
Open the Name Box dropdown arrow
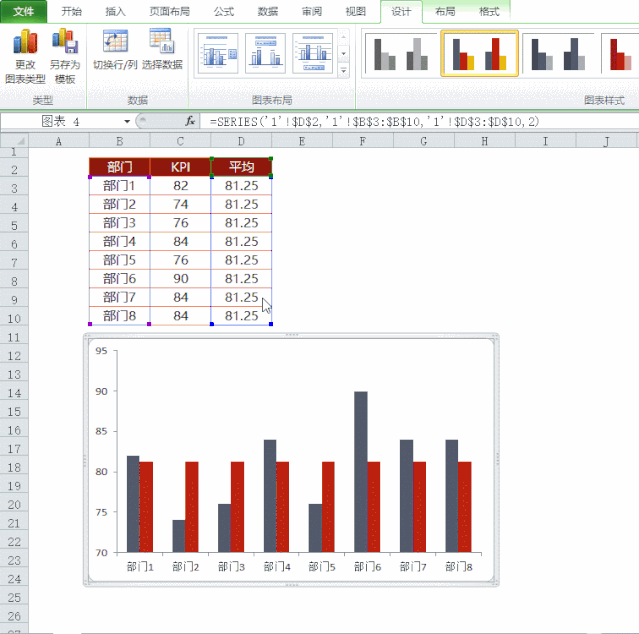pos(127,121)
